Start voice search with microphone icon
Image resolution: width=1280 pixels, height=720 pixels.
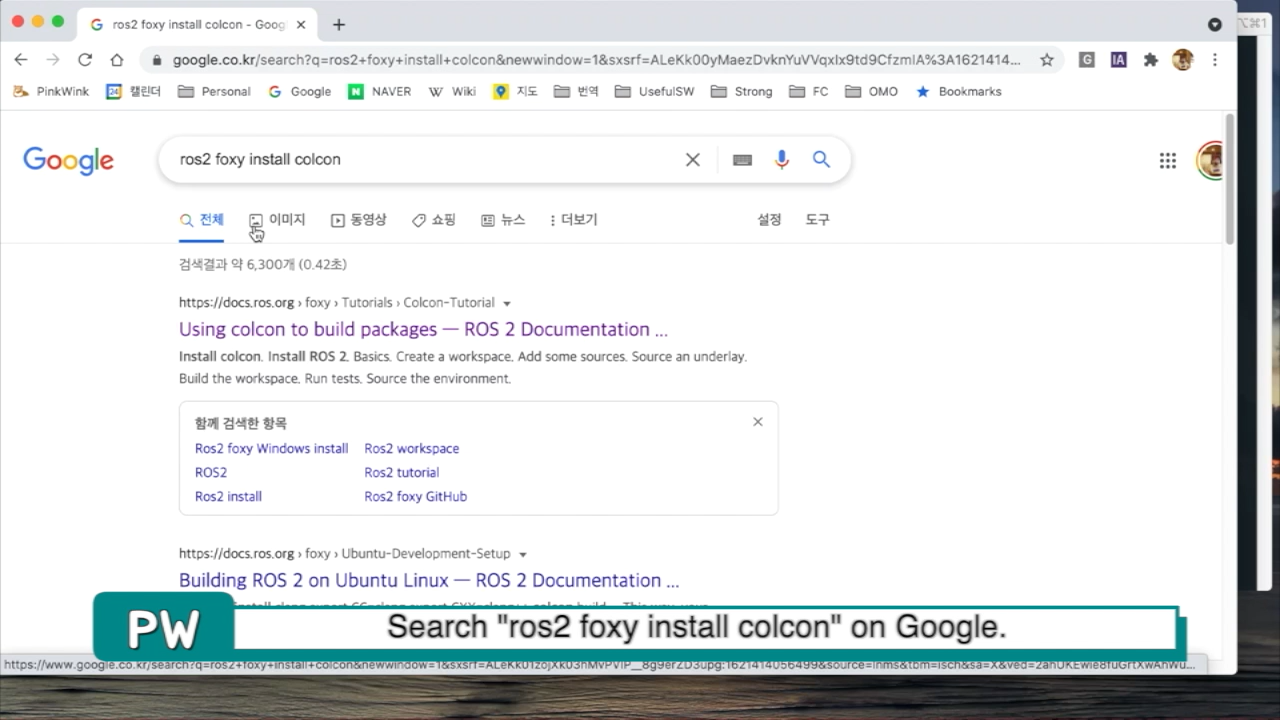click(x=782, y=160)
